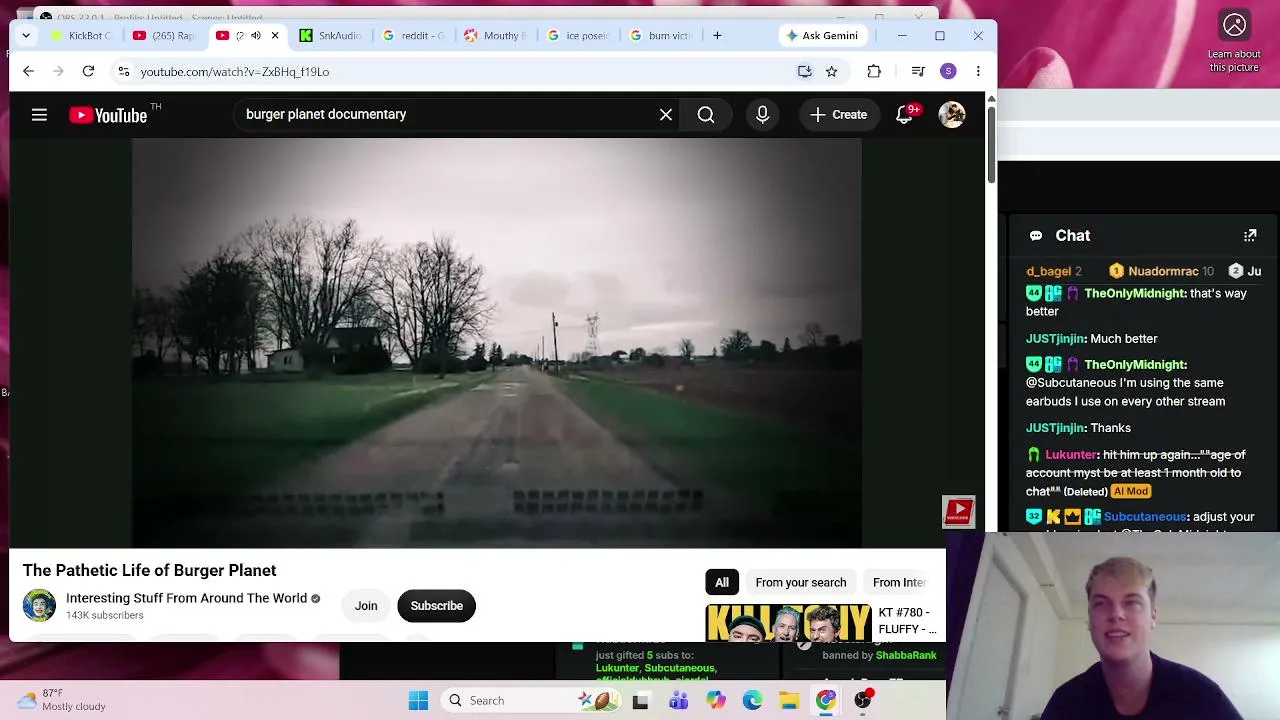This screenshot has width=1280, height=720.
Task: Click the d_bagel leaderboard entry
Action: pyautogui.click(x=1054, y=271)
